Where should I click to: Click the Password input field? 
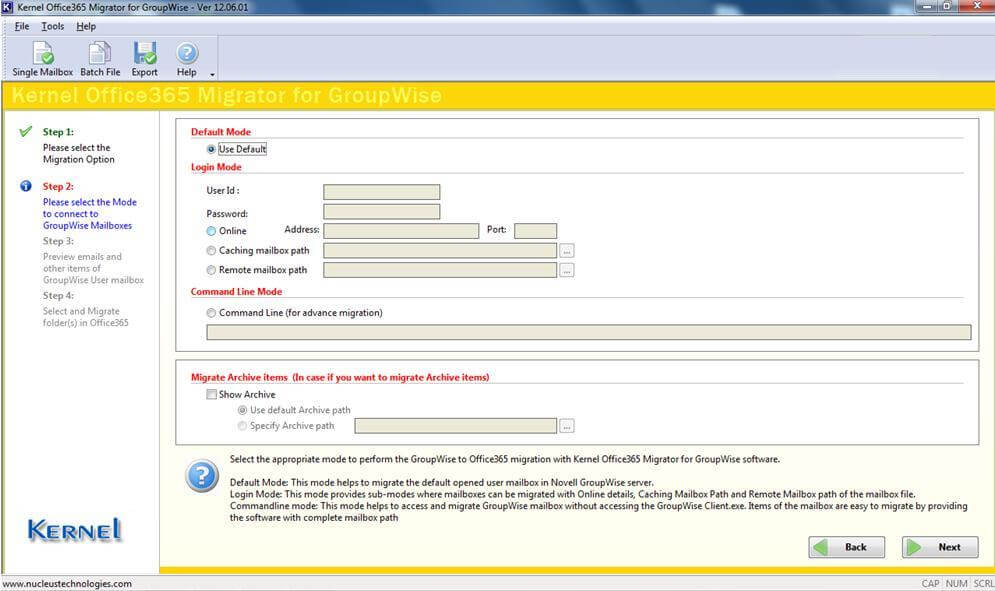pyautogui.click(x=381, y=211)
